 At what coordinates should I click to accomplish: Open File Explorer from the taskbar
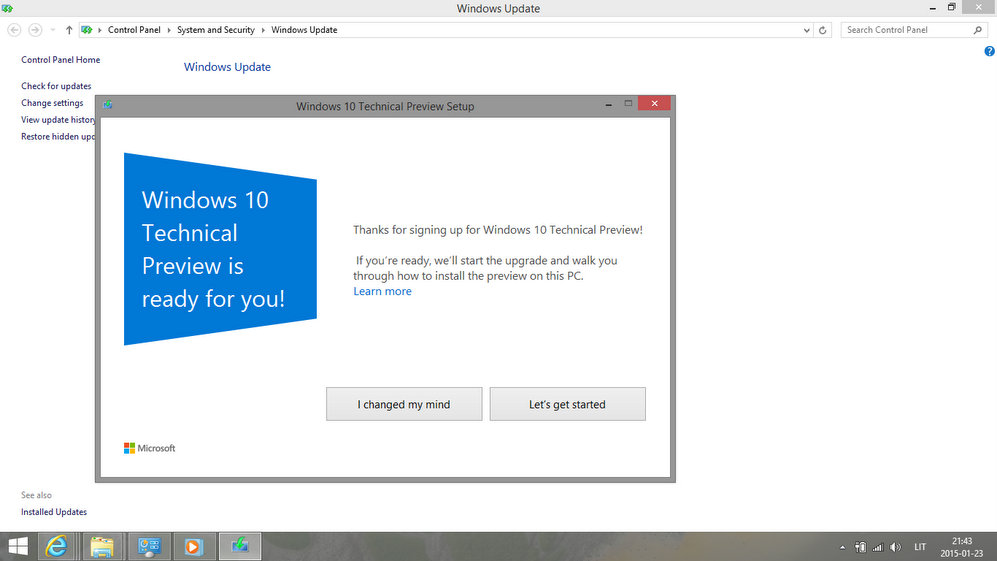click(102, 546)
